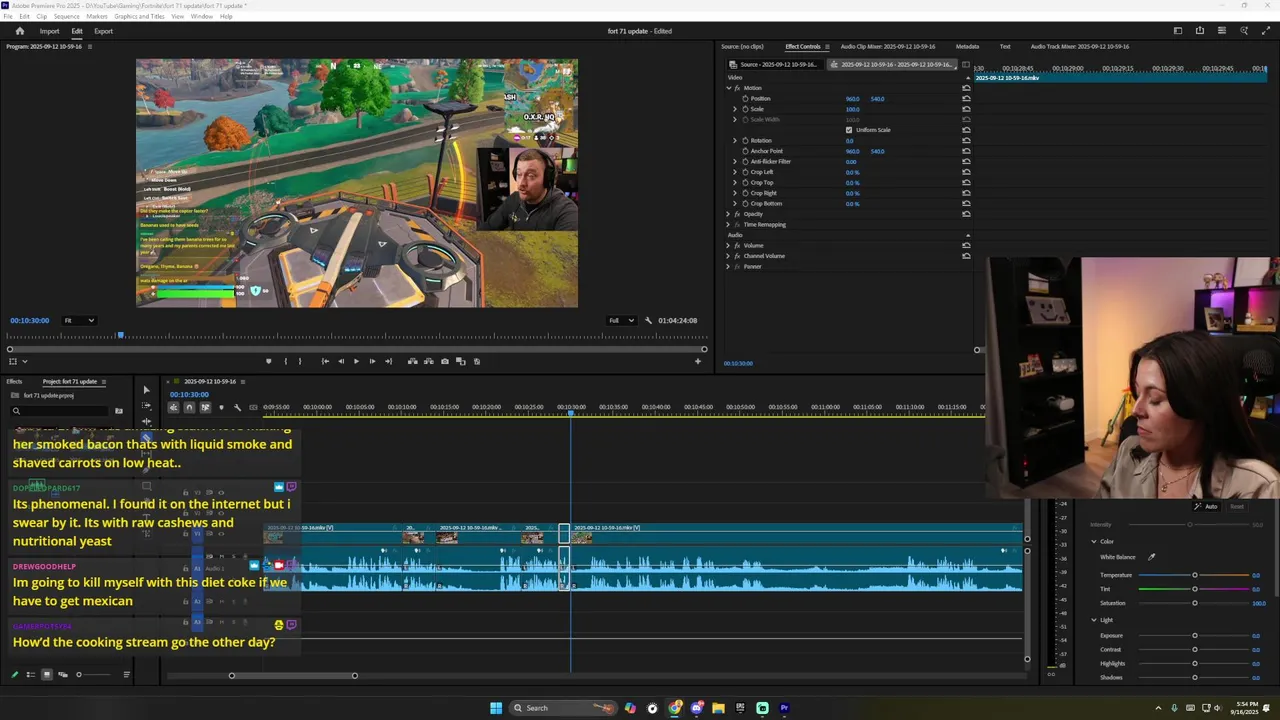Click the Go to Out point button
This screenshot has width=1280, height=720.
(x=388, y=361)
